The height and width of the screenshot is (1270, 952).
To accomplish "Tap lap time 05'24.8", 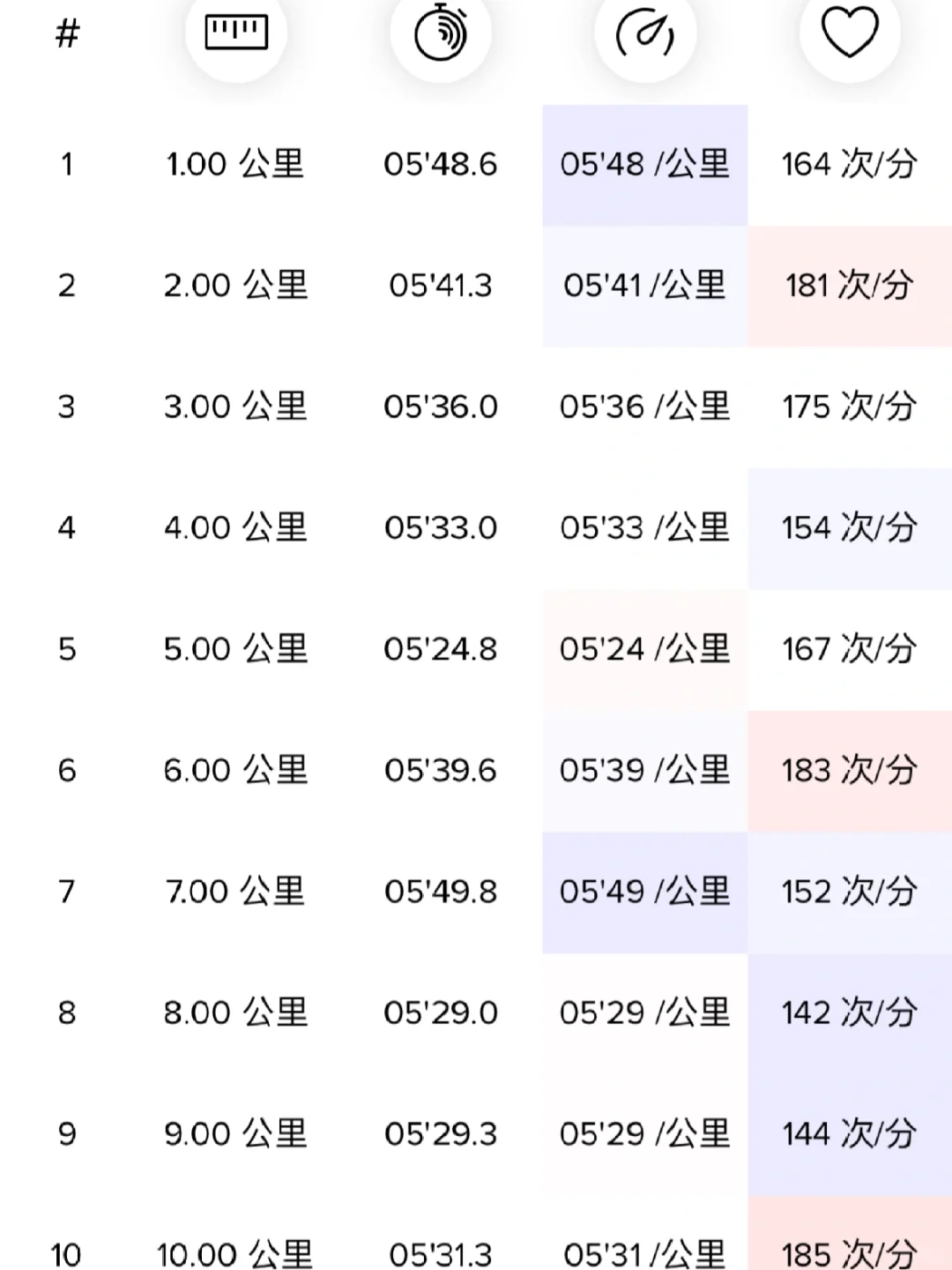I will pyautogui.click(x=441, y=649).
